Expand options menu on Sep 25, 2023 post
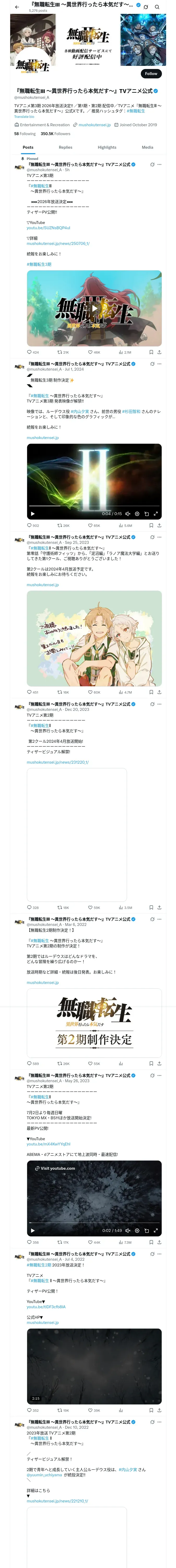176x1568 pixels. pos(160,537)
